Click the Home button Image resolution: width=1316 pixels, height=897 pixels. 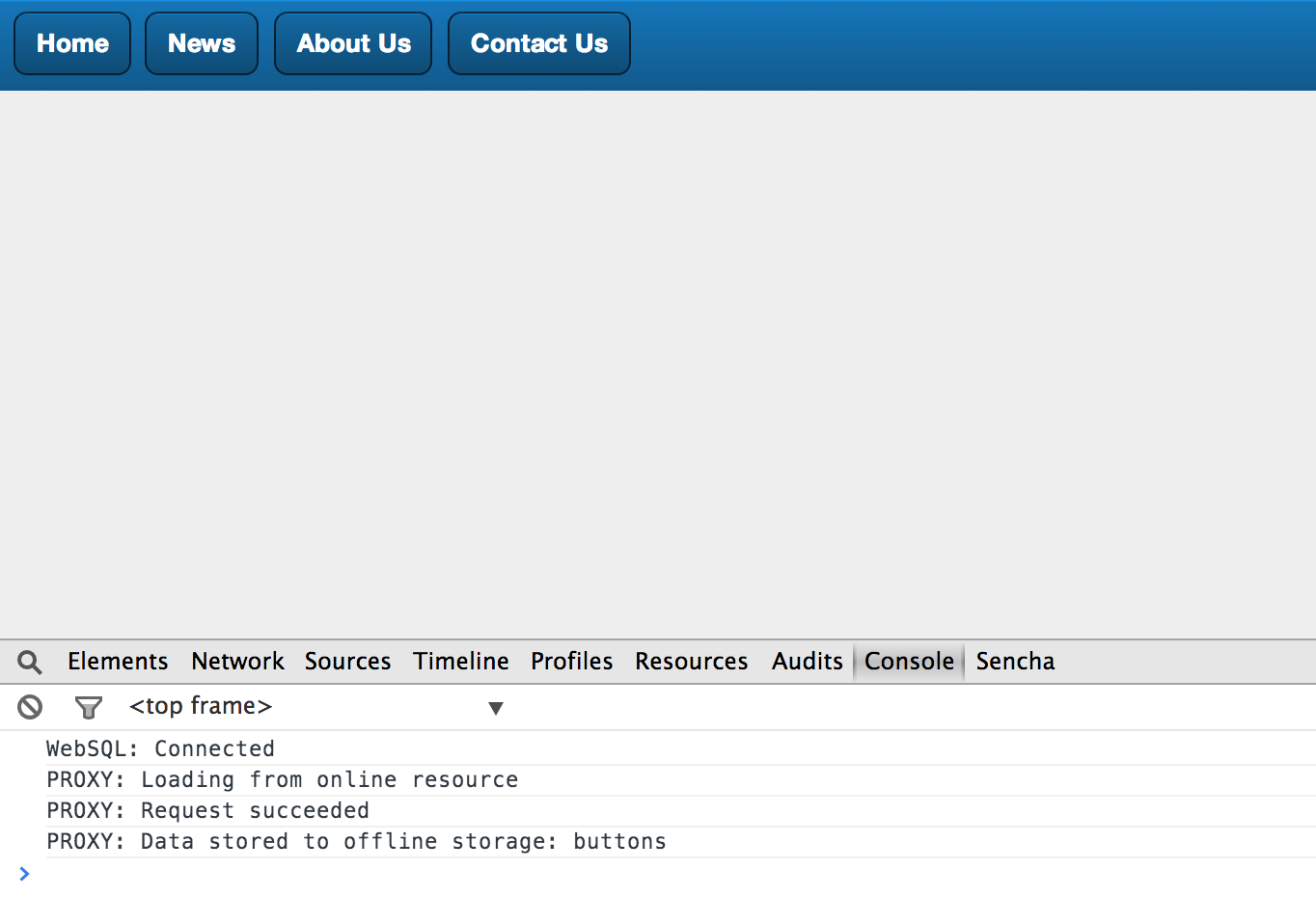72,43
